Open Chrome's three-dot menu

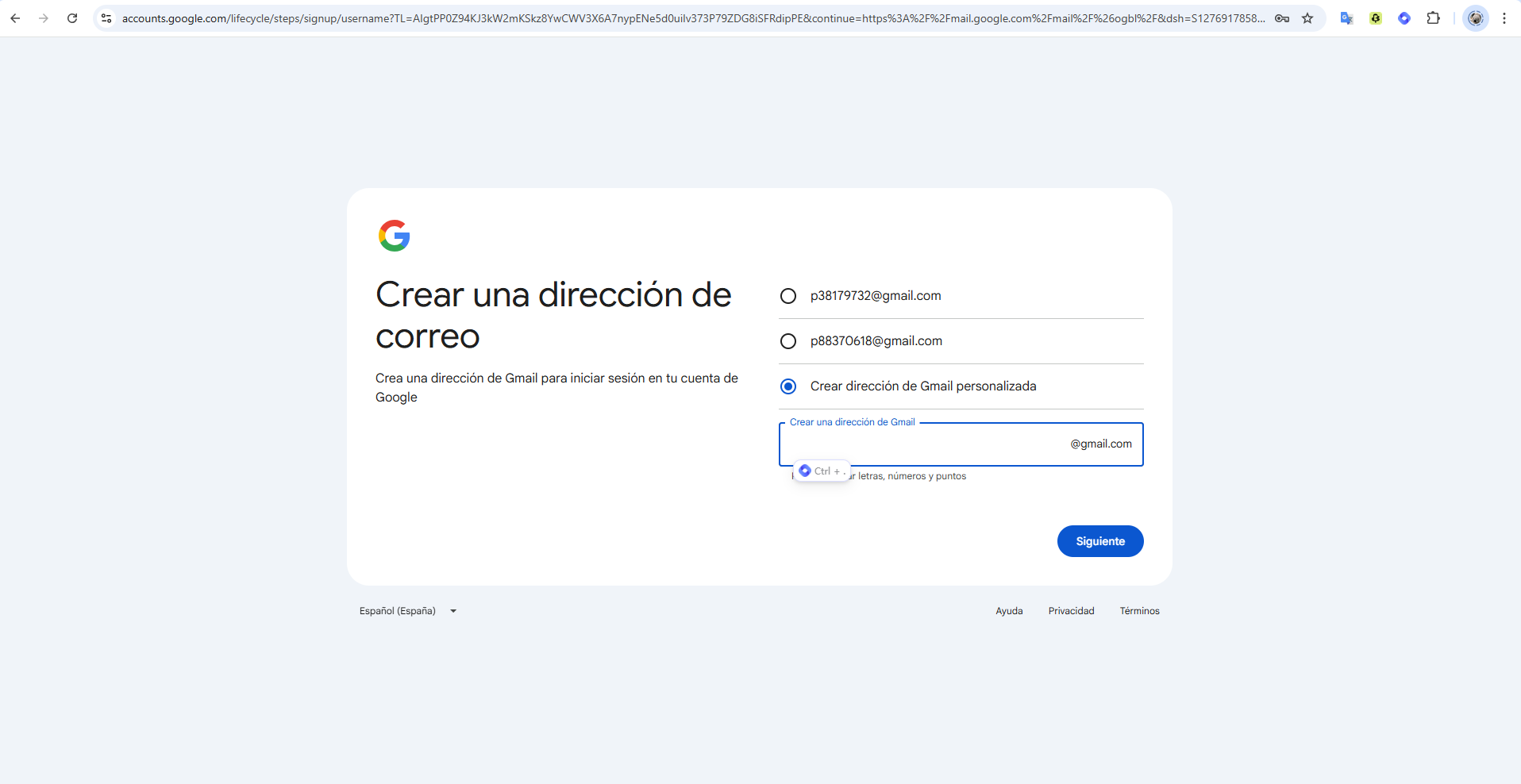1504,18
